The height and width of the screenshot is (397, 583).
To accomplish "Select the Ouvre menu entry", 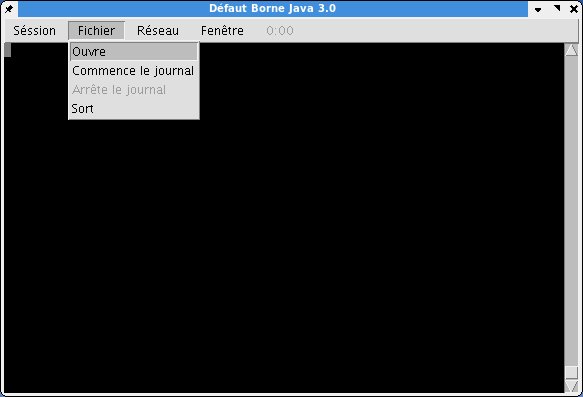I will 134,52.
